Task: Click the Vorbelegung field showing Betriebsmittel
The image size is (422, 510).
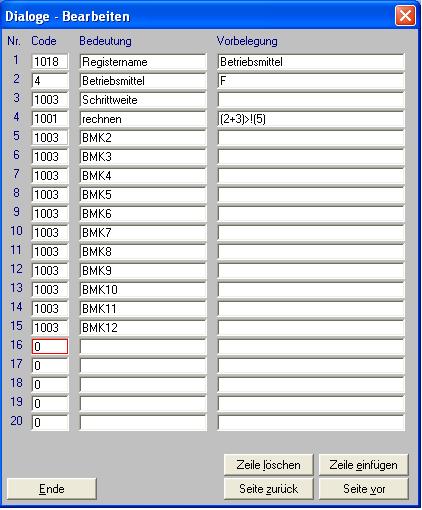Action: [x=311, y=62]
